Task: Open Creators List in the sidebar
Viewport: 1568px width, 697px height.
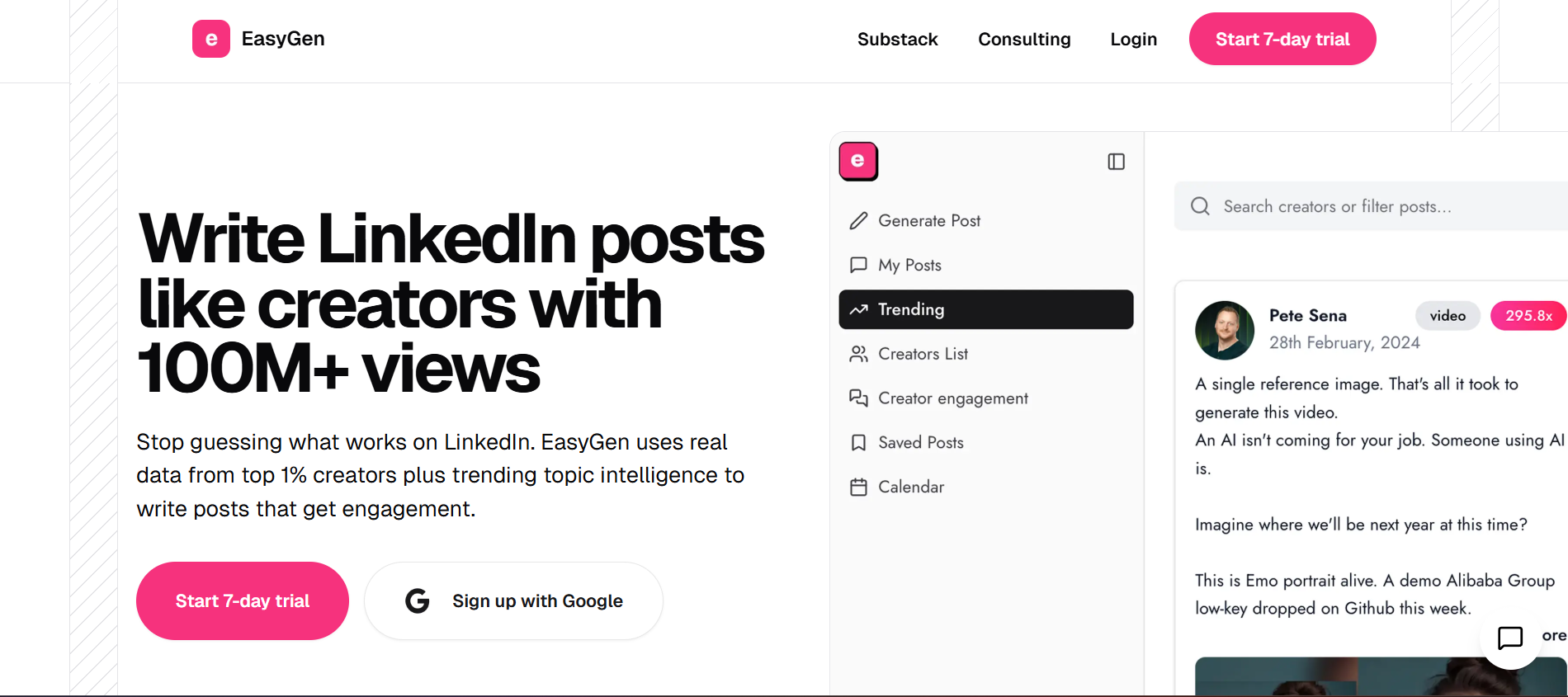Action: coord(986,354)
